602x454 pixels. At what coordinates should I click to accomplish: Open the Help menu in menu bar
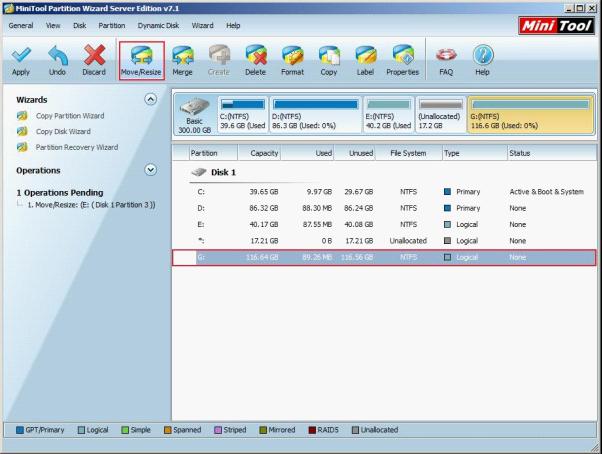click(x=233, y=26)
